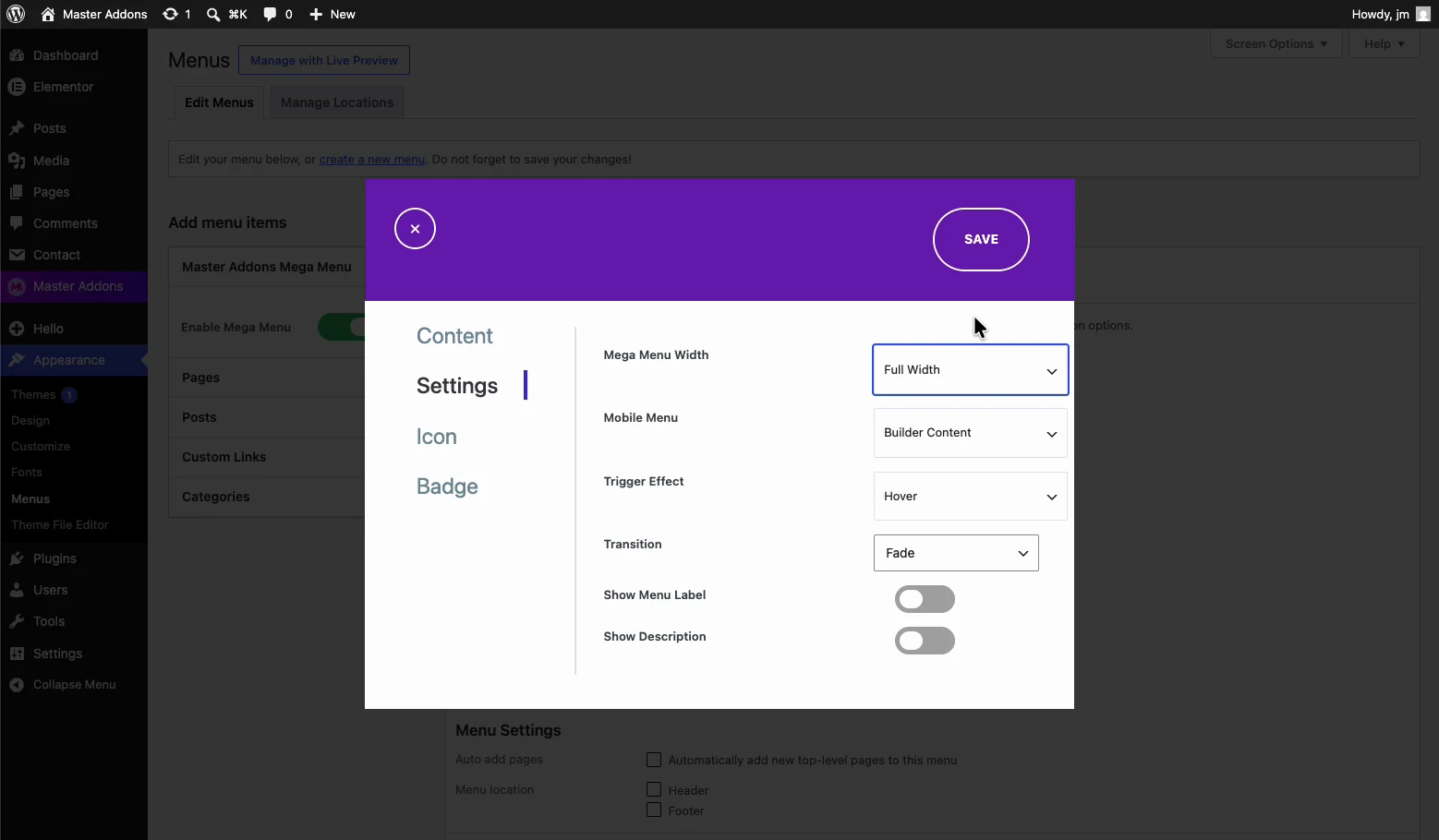Open the Mobile Menu dropdown
This screenshot has height=840, width=1439.
(971, 433)
